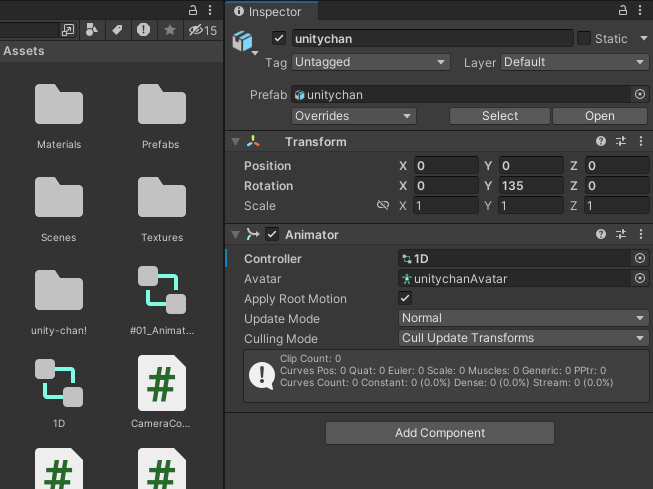Filter assets by type icon
Image resolution: width=653 pixels, height=489 pixels.
tap(92, 30)
